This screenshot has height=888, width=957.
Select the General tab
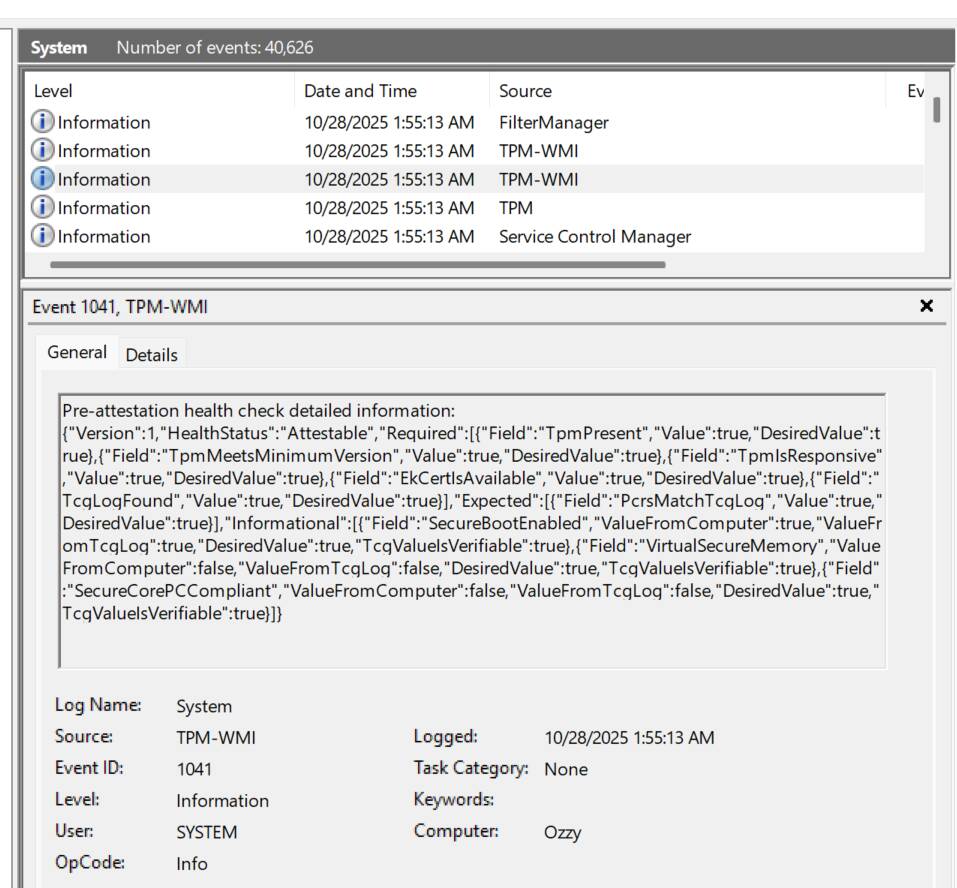pyautogui.click(x=77, y=352)
